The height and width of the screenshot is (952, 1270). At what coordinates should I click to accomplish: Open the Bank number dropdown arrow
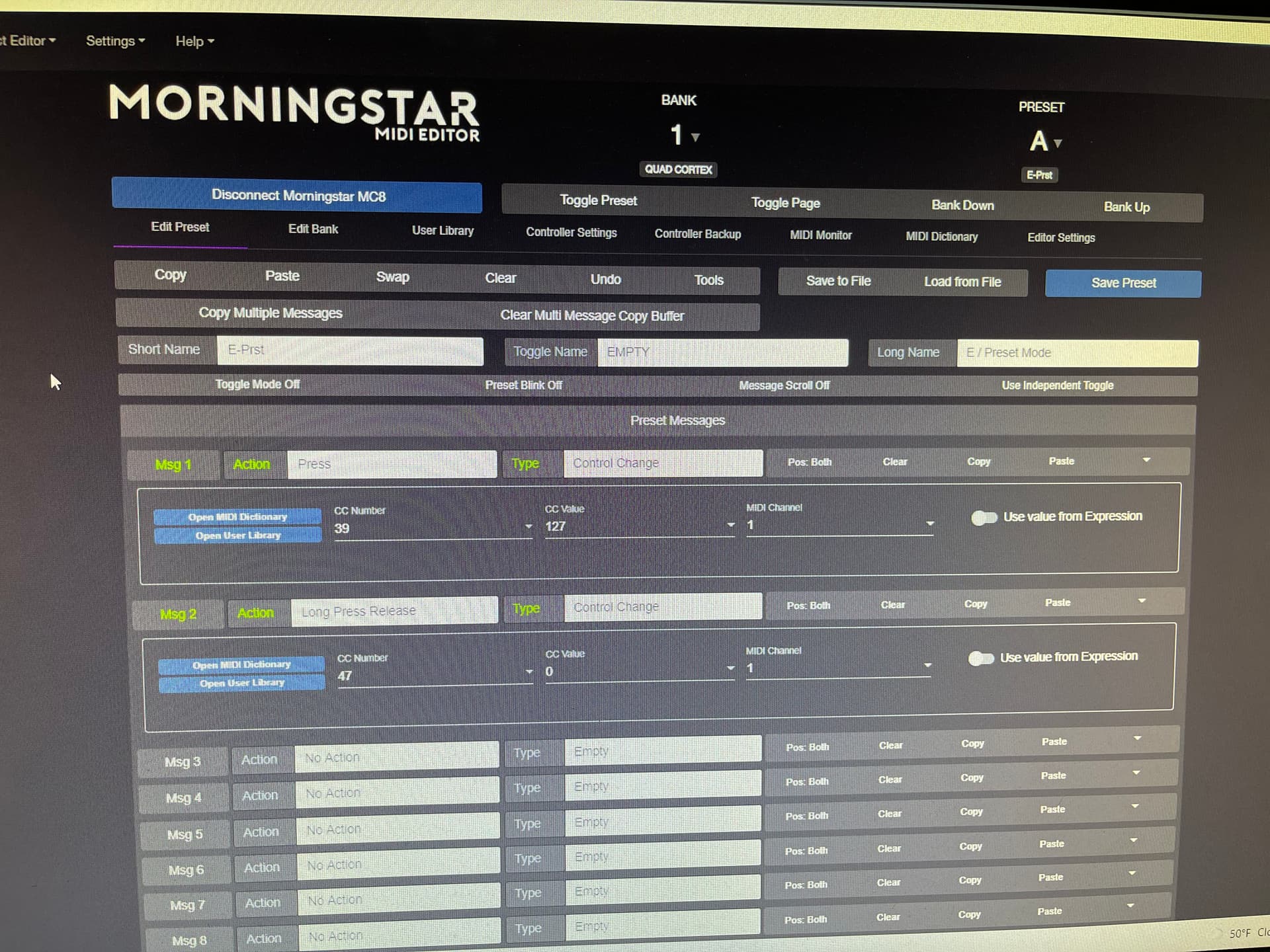[x=695, y=138]
